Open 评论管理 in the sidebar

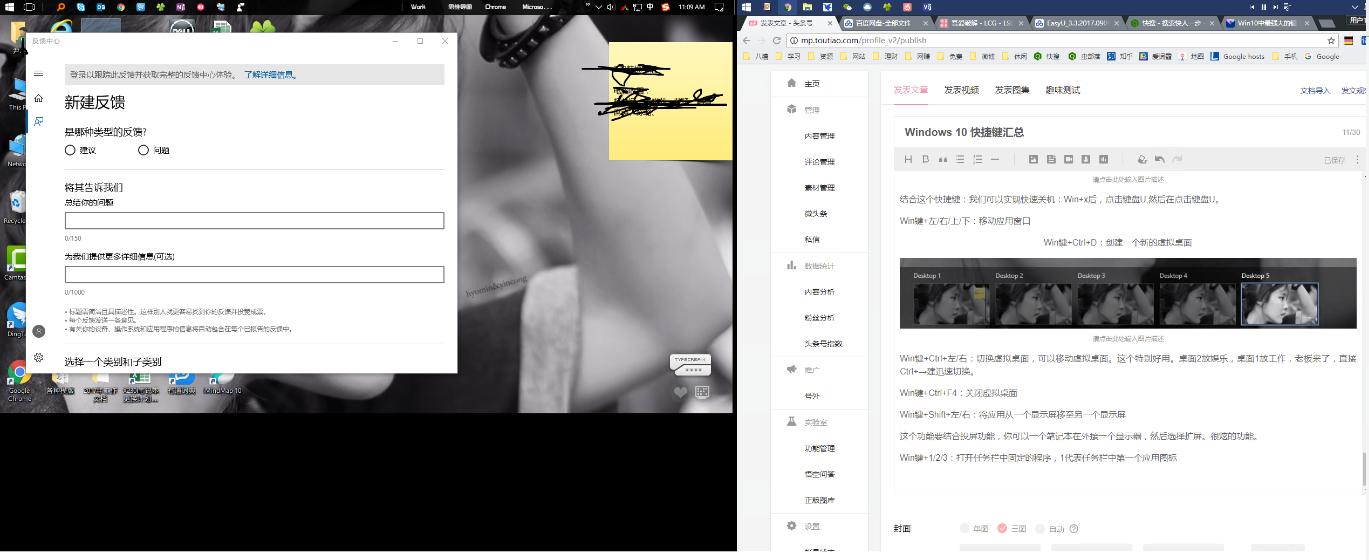point(819,162)
